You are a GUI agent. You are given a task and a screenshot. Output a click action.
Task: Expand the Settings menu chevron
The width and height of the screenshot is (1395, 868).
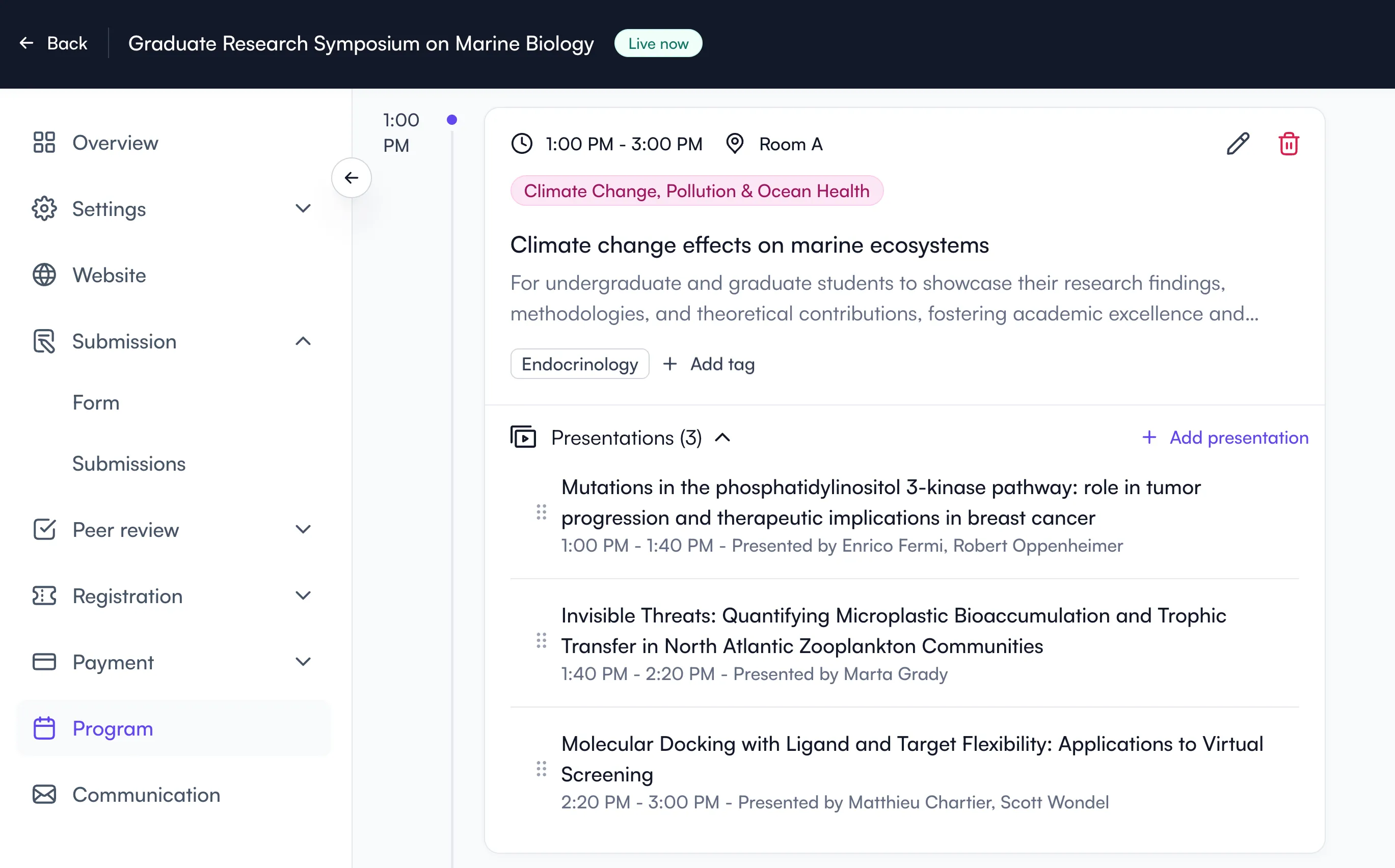[x=303, y=208]
